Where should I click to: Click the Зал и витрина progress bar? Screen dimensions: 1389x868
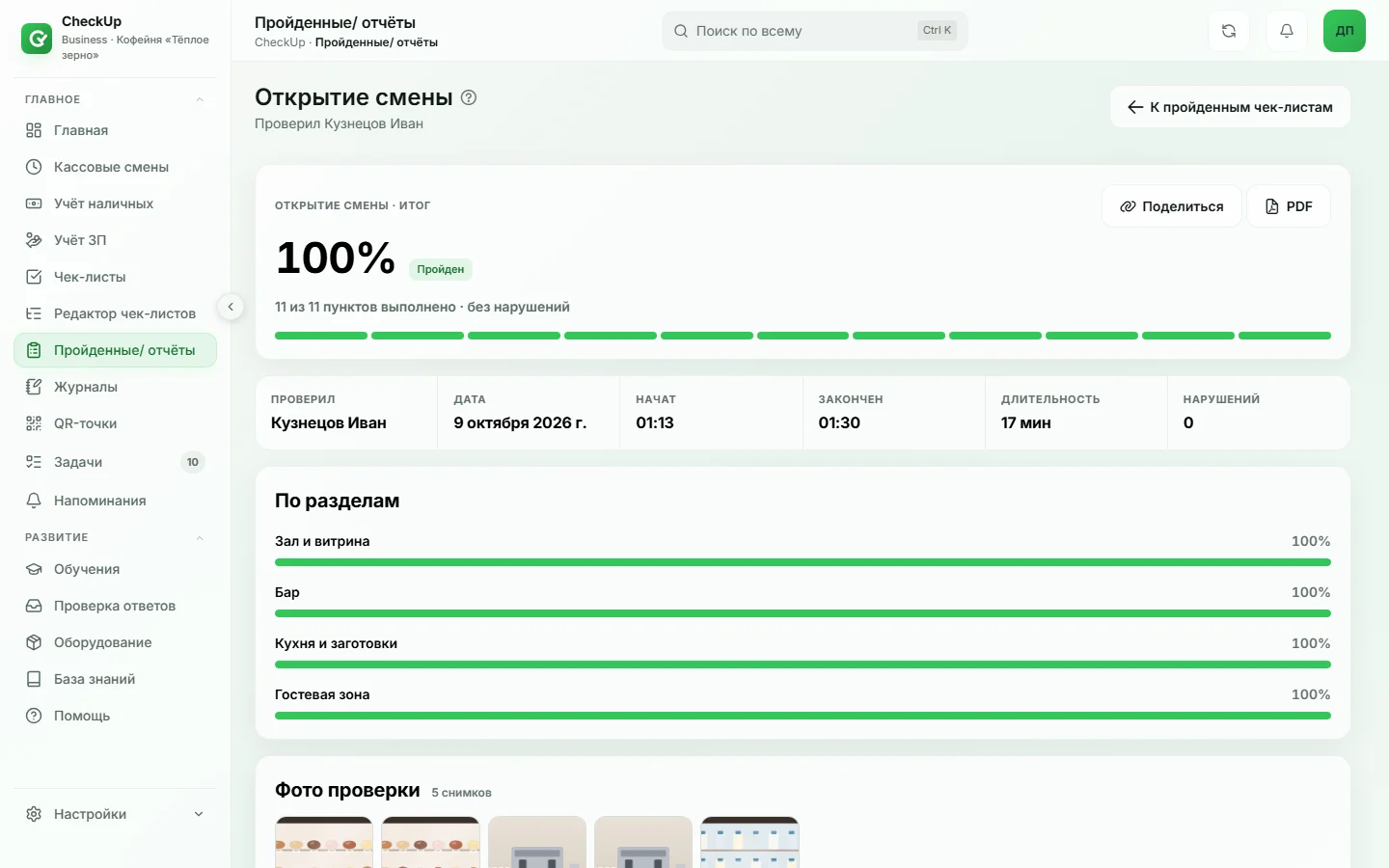[x=803, y=562]
